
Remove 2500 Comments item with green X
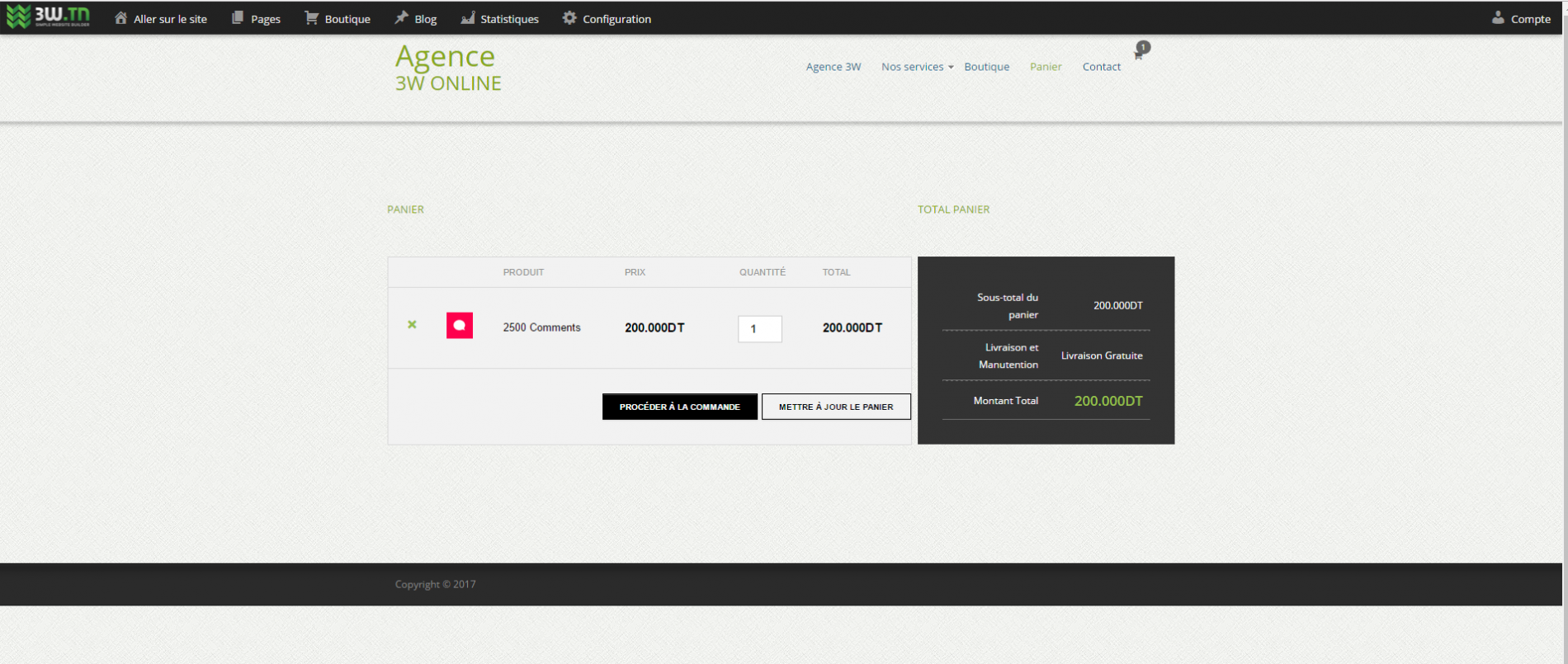[x=412, y=325]
